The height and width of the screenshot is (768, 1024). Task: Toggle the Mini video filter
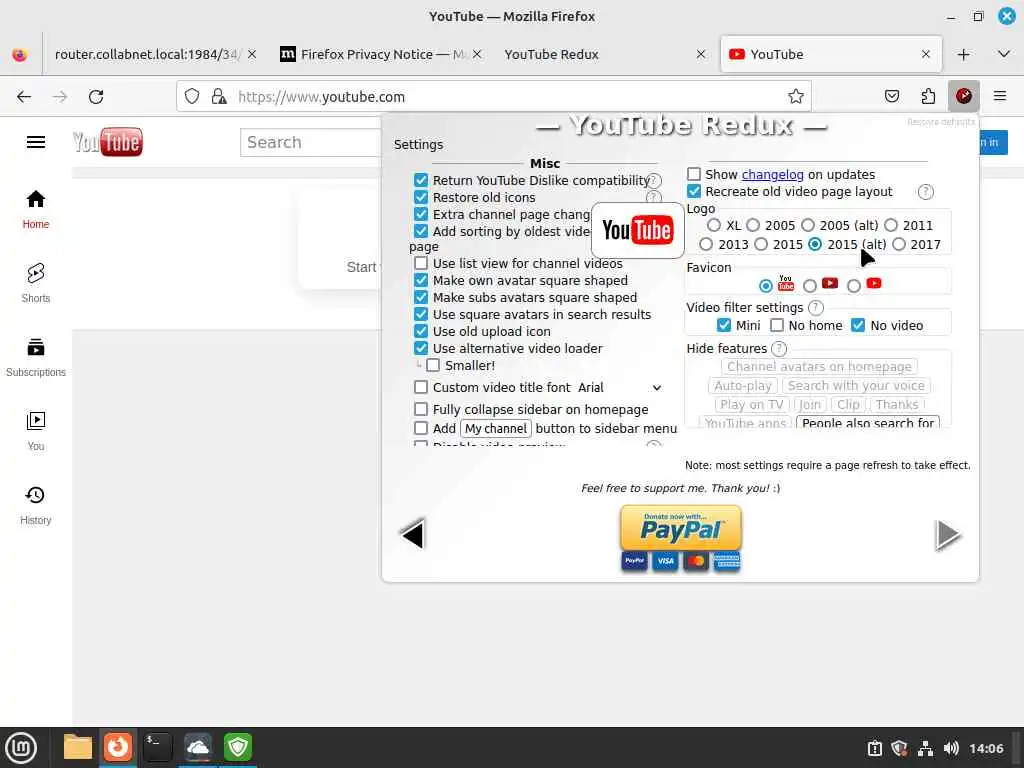point(724,325)
